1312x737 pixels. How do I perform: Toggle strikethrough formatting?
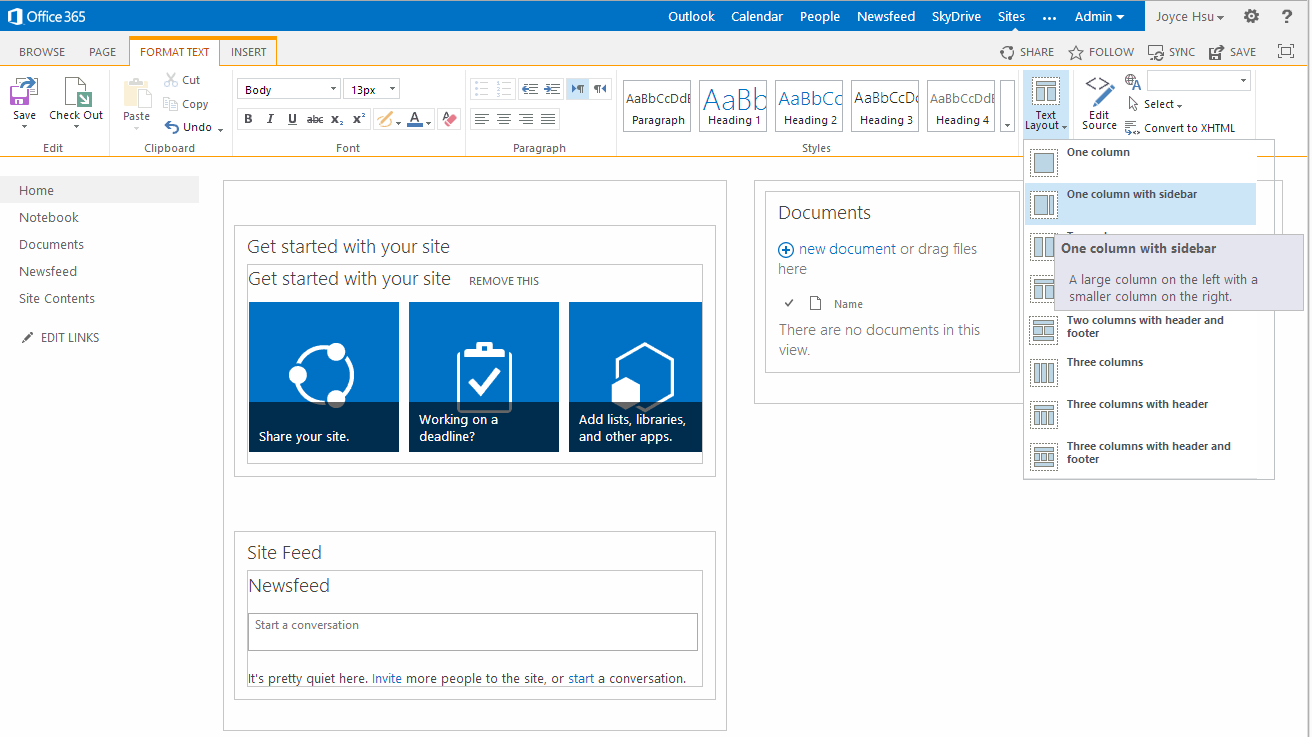[x=315, y=119]
